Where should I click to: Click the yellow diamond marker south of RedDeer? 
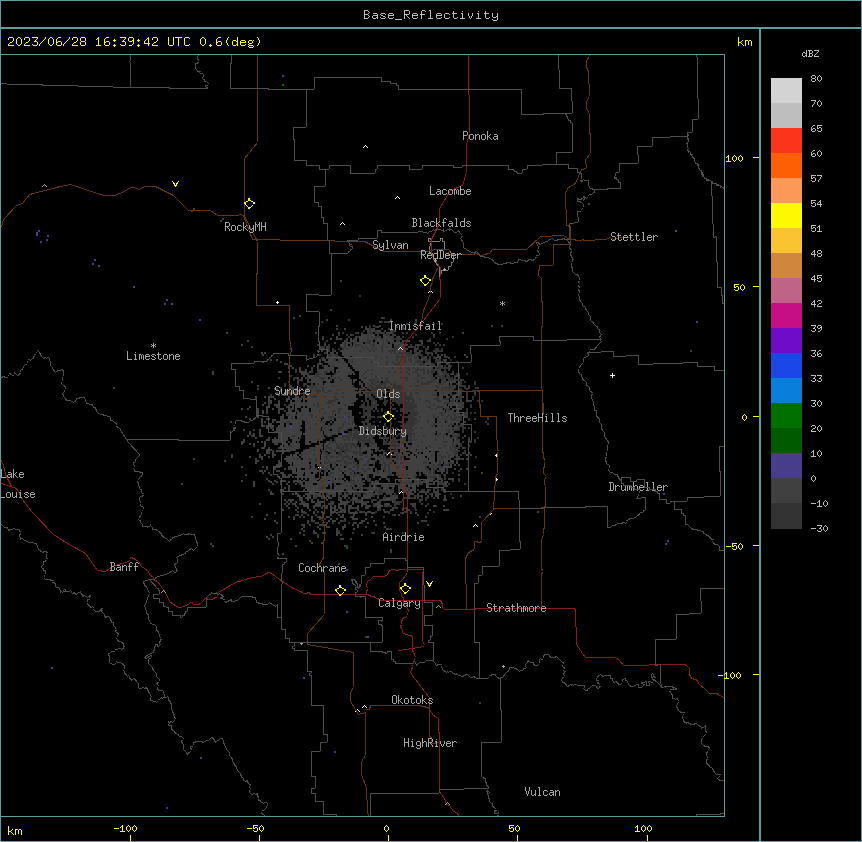(426, 281)
